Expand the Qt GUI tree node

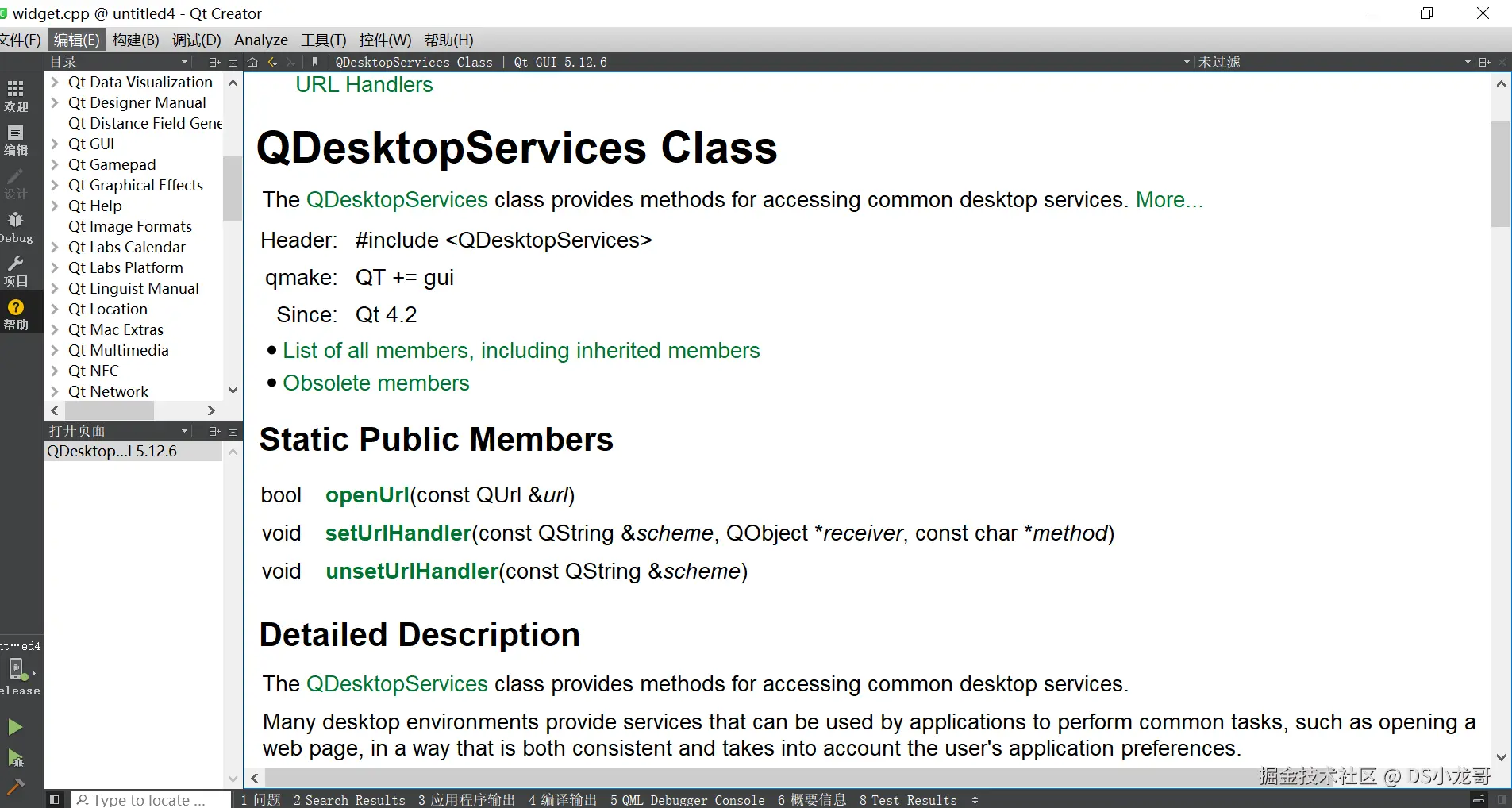click(x=55, y=144)
